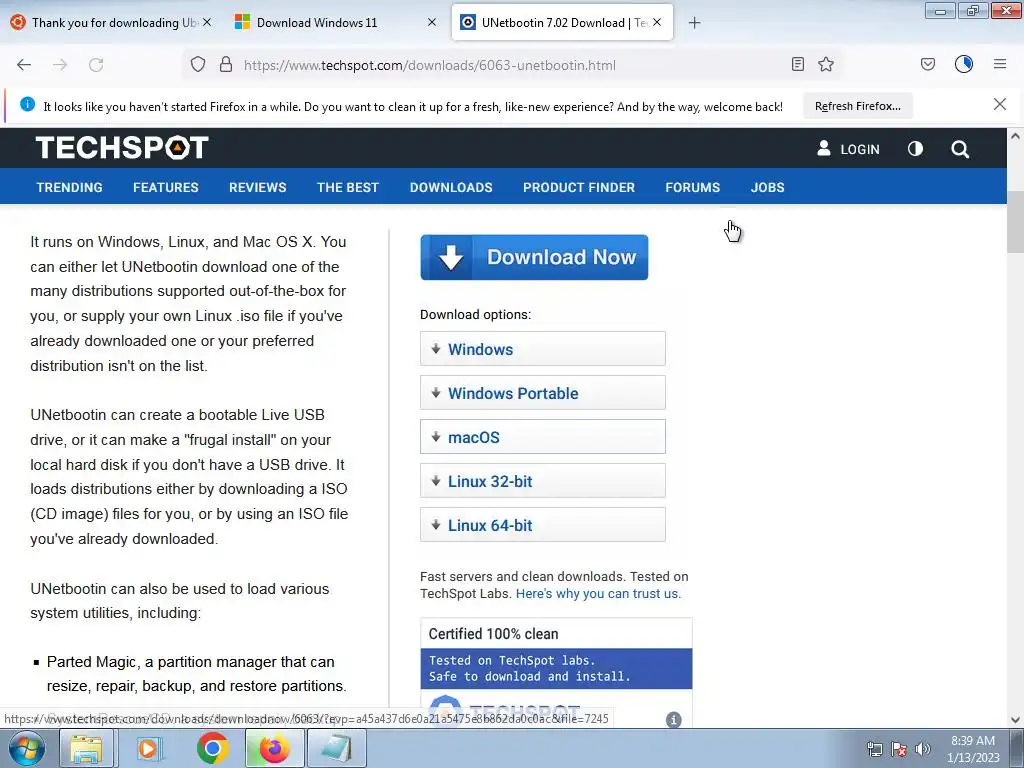The width and height of the screenshot is (1024, 768).
Task: Open Action Center flag tray icon
Action: coord(899,749)
